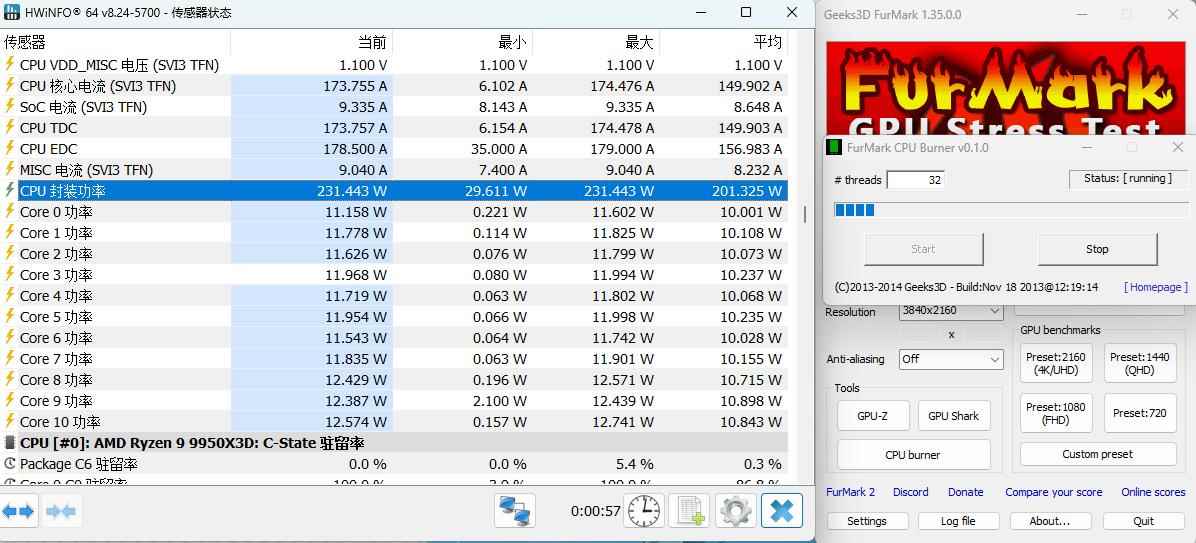Click lightning icon beside SoC 电流 row

coord(10,107)
